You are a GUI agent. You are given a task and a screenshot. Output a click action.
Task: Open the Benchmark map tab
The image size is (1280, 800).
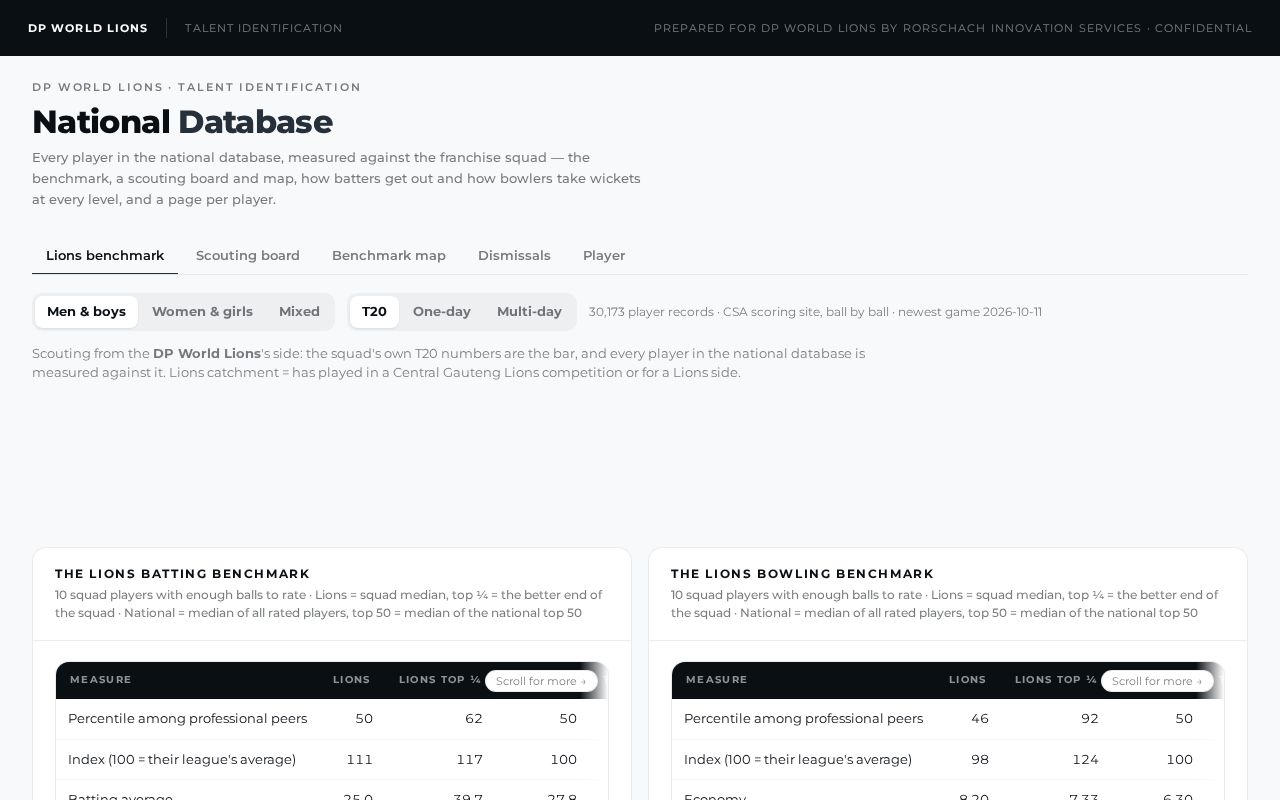(x=389, y=255)
